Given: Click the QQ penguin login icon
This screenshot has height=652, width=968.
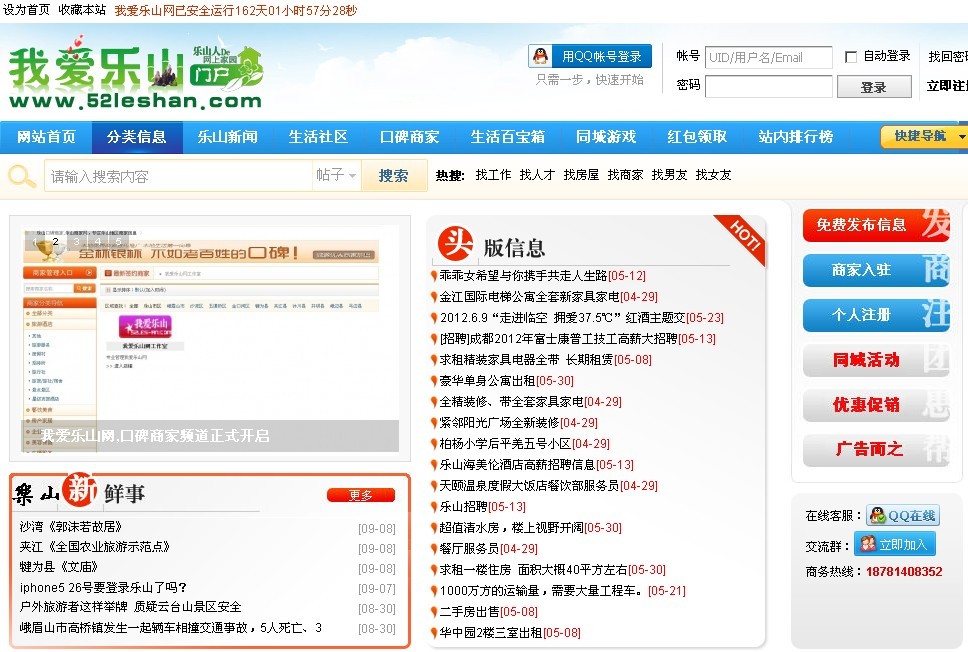Looking at the screenshot, I should tap(541, 56).
